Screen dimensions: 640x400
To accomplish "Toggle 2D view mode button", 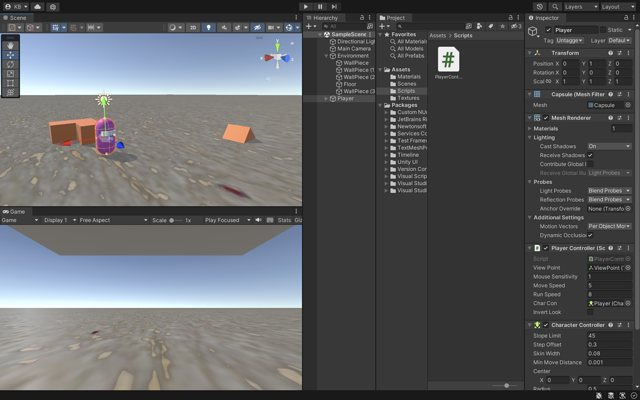I will click(193, 28).
